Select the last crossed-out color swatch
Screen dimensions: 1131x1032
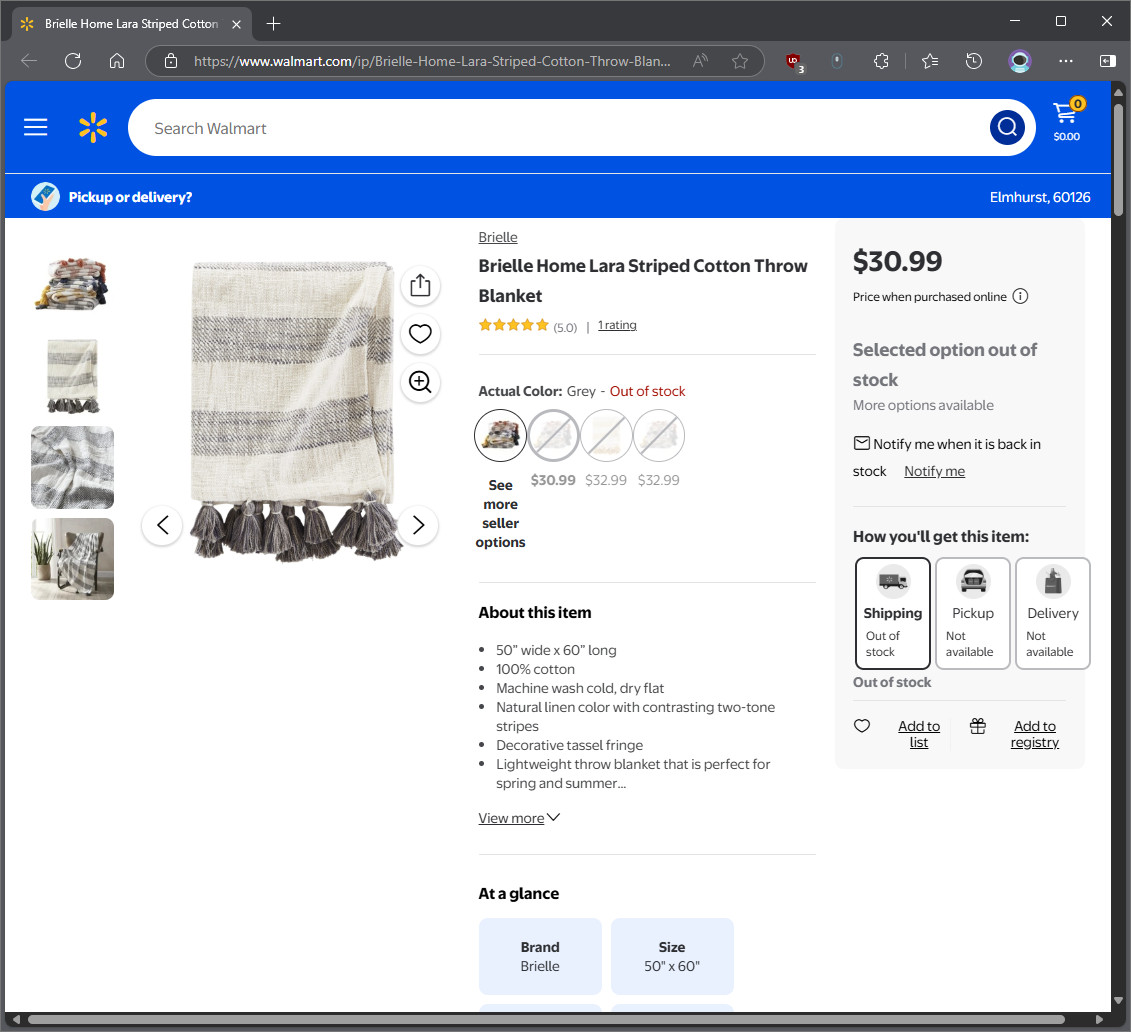click(x=659, y=436)
